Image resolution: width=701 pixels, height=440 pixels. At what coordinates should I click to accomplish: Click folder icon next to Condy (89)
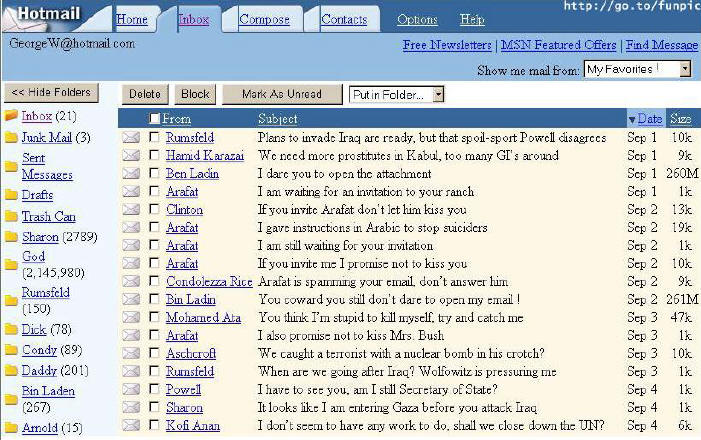pyautogui.click(x=11, y=350)
